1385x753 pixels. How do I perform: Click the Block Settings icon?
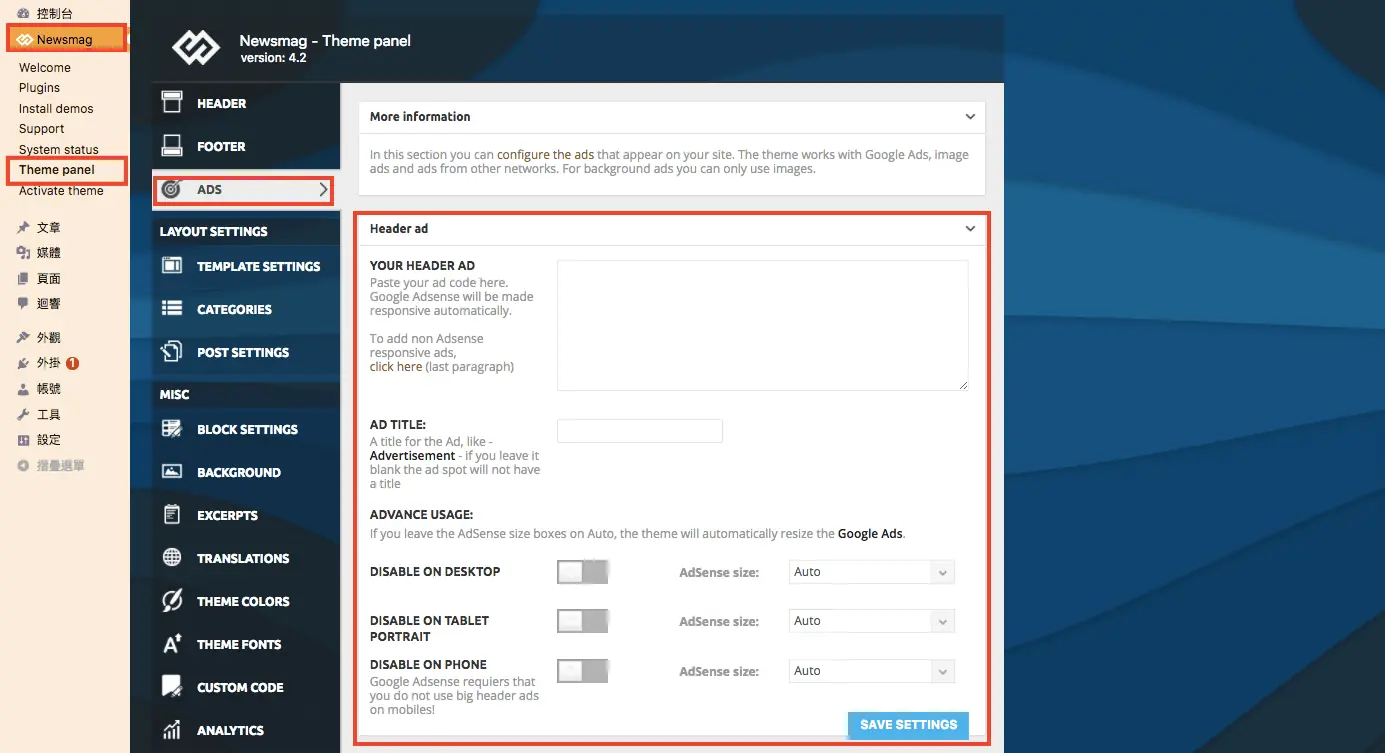coord(172,429)
